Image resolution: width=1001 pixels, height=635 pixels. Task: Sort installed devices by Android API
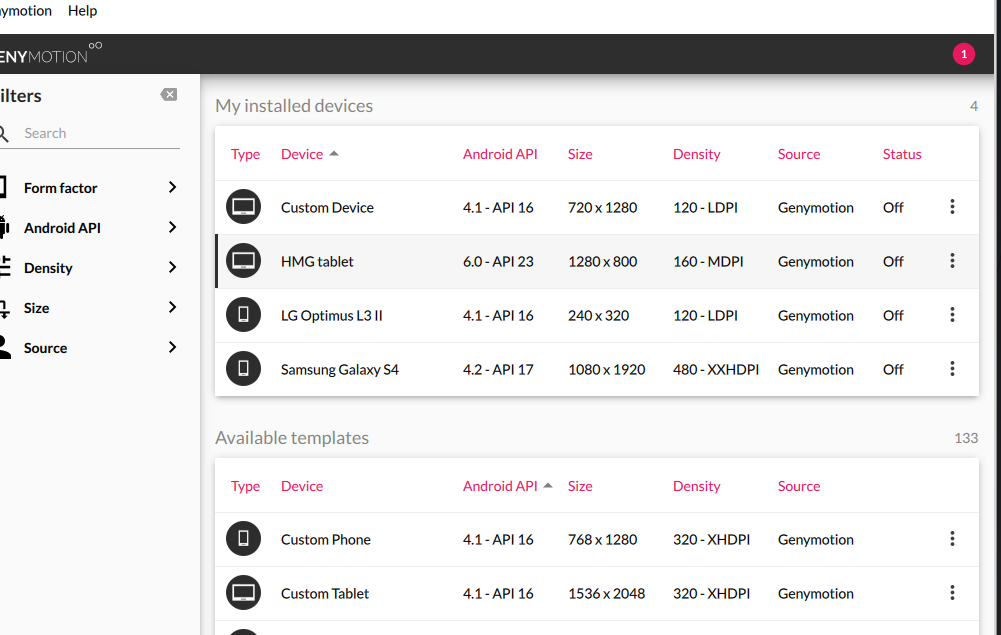pos(500,154)
